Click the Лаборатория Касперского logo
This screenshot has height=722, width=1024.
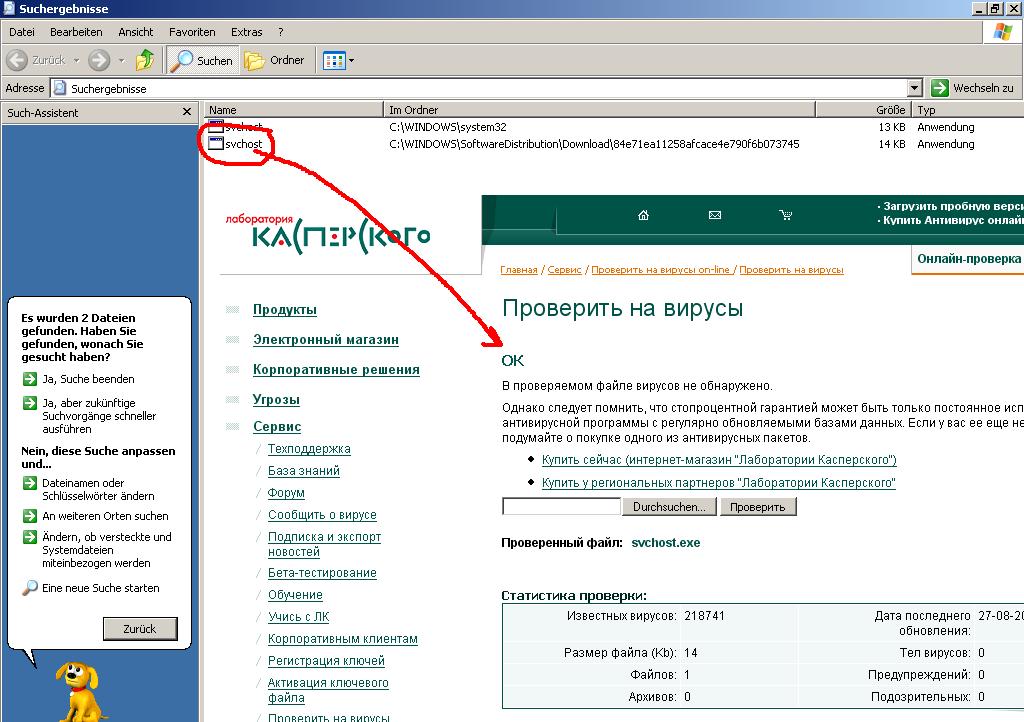[328, 233]
